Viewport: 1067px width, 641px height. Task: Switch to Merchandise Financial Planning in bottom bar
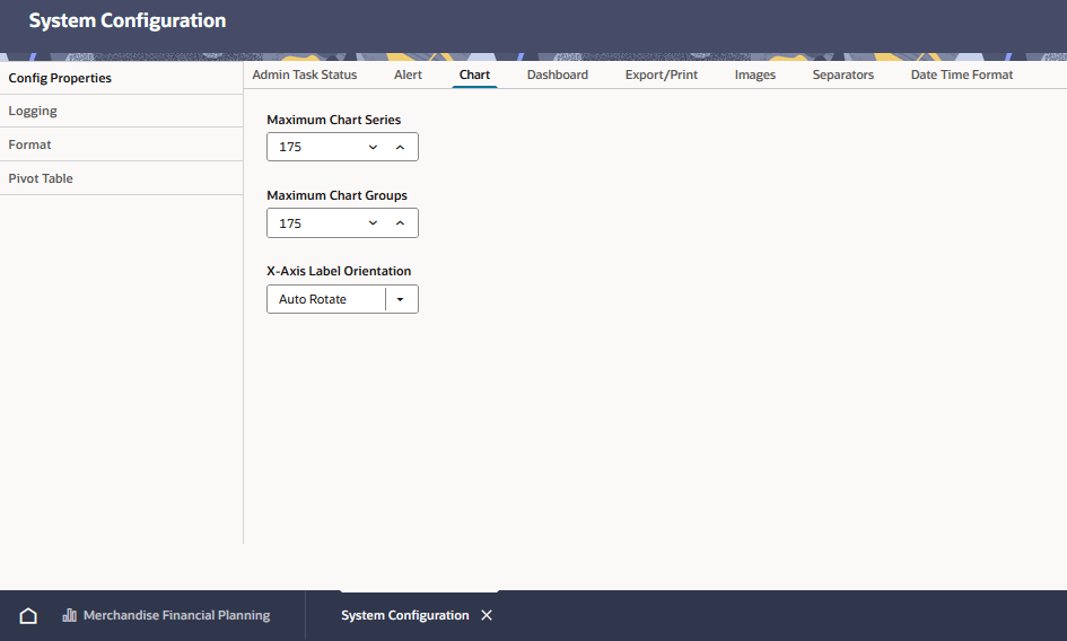(176, 615)
